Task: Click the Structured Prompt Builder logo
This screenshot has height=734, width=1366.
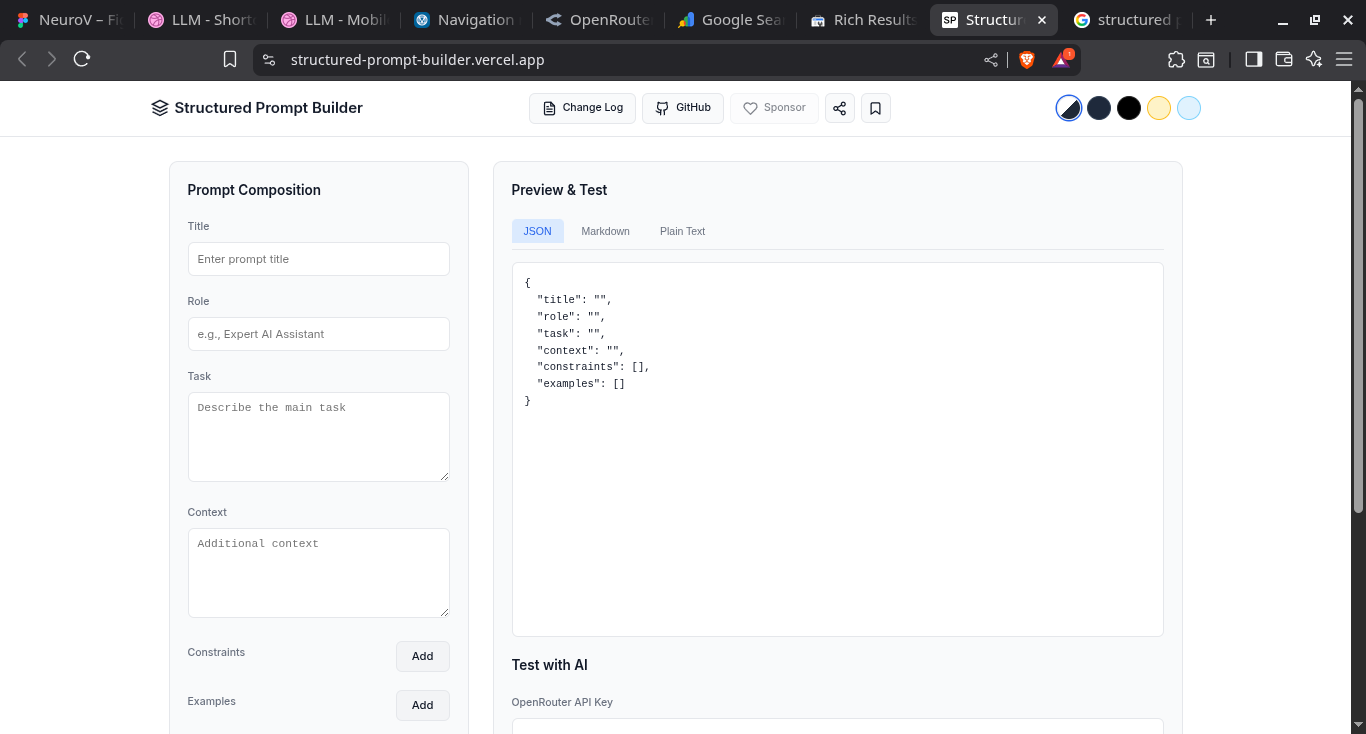Action: (257, 108)
